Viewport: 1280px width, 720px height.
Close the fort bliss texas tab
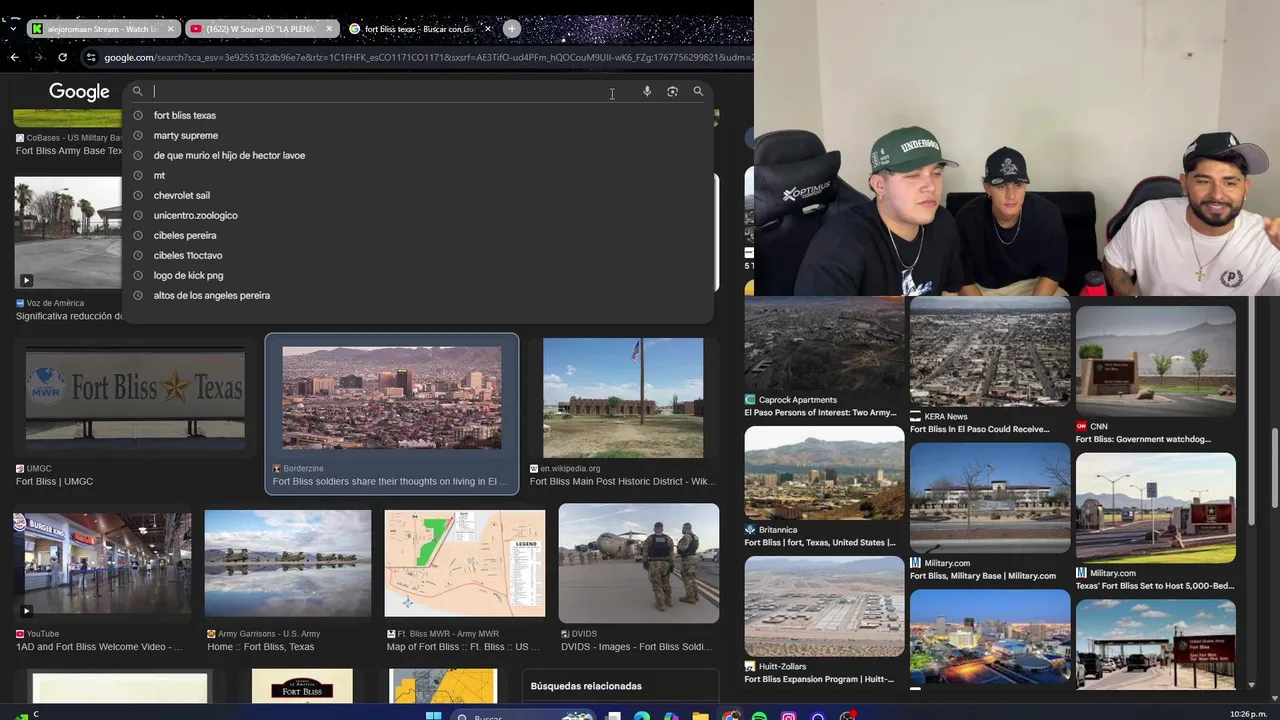point(488,29)
